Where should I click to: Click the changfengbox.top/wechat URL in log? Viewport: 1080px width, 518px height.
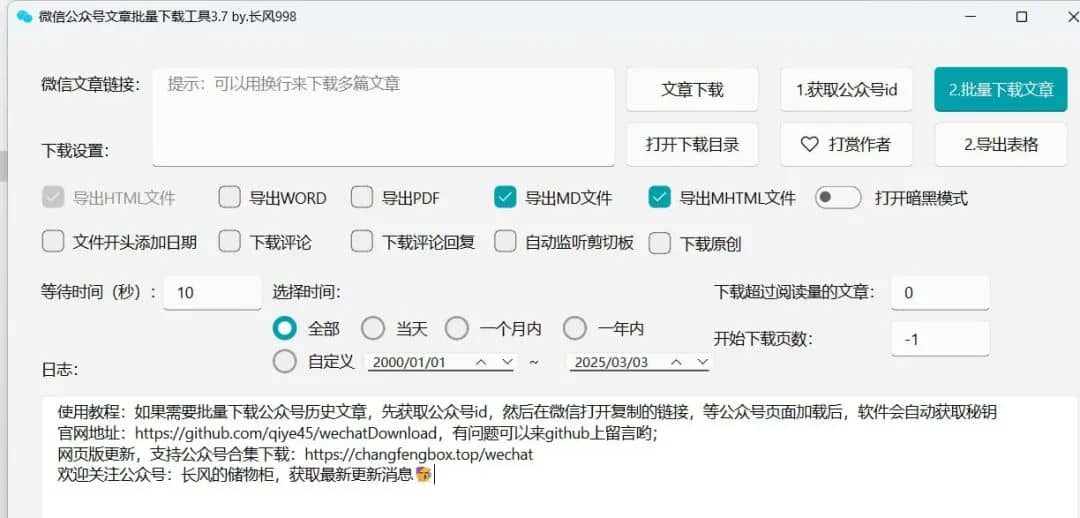pos(418,455)
